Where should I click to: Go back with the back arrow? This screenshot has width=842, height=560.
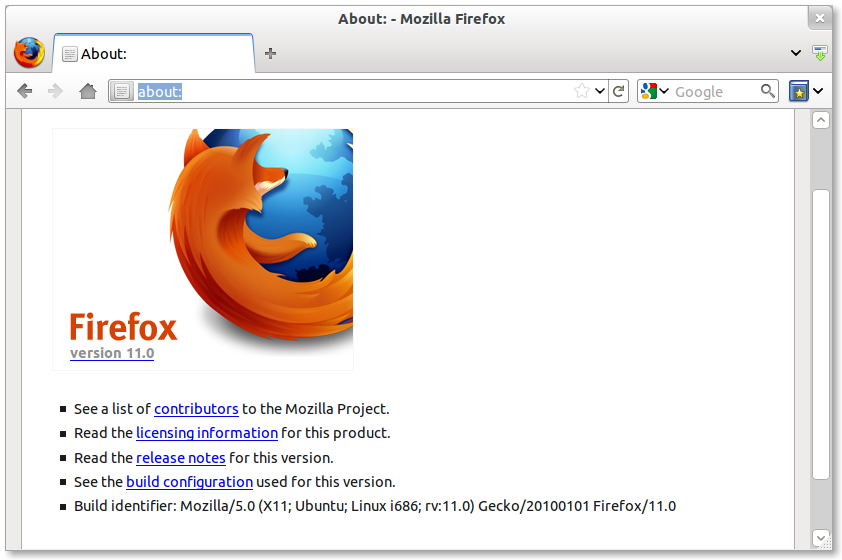click(25, 91)
